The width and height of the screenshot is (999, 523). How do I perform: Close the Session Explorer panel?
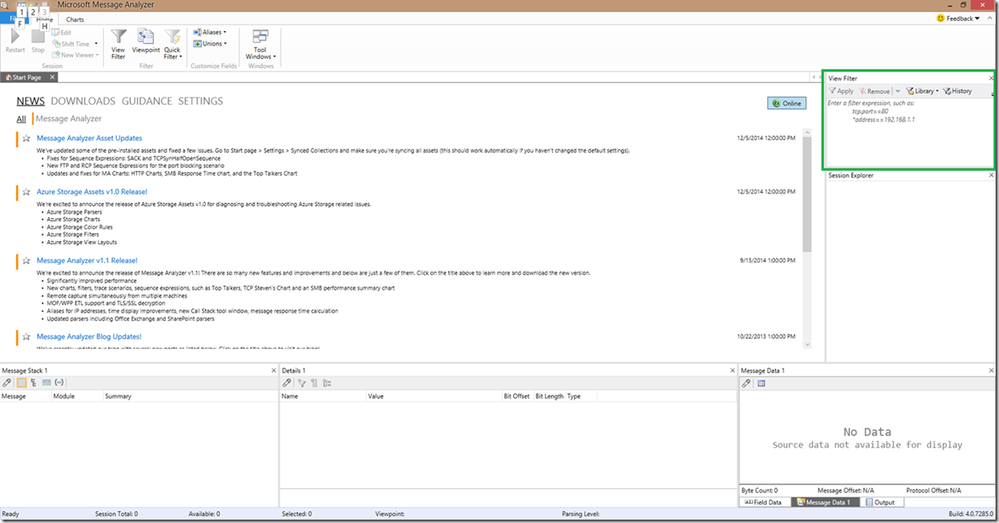[x=991, y=175]
